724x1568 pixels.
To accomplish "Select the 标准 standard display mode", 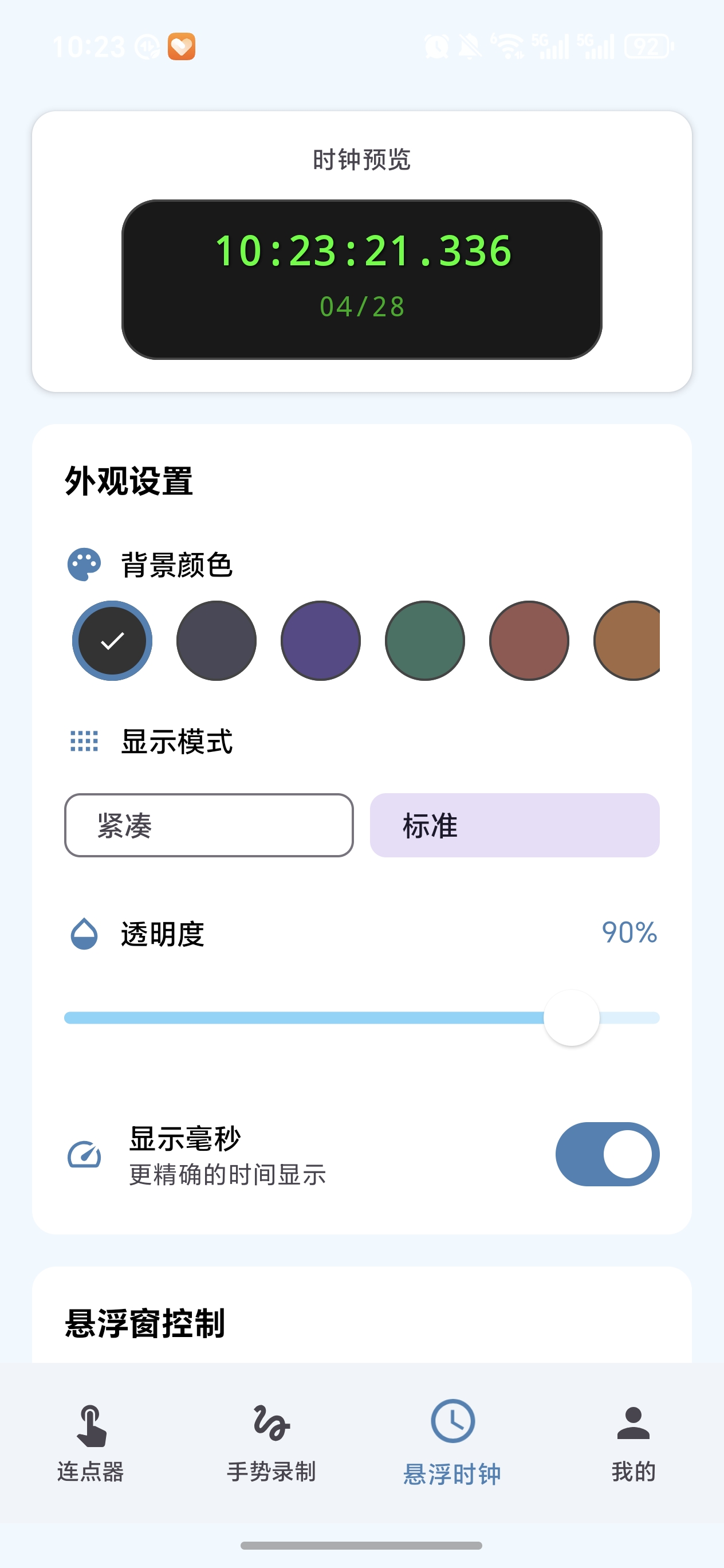I will 515,825.
